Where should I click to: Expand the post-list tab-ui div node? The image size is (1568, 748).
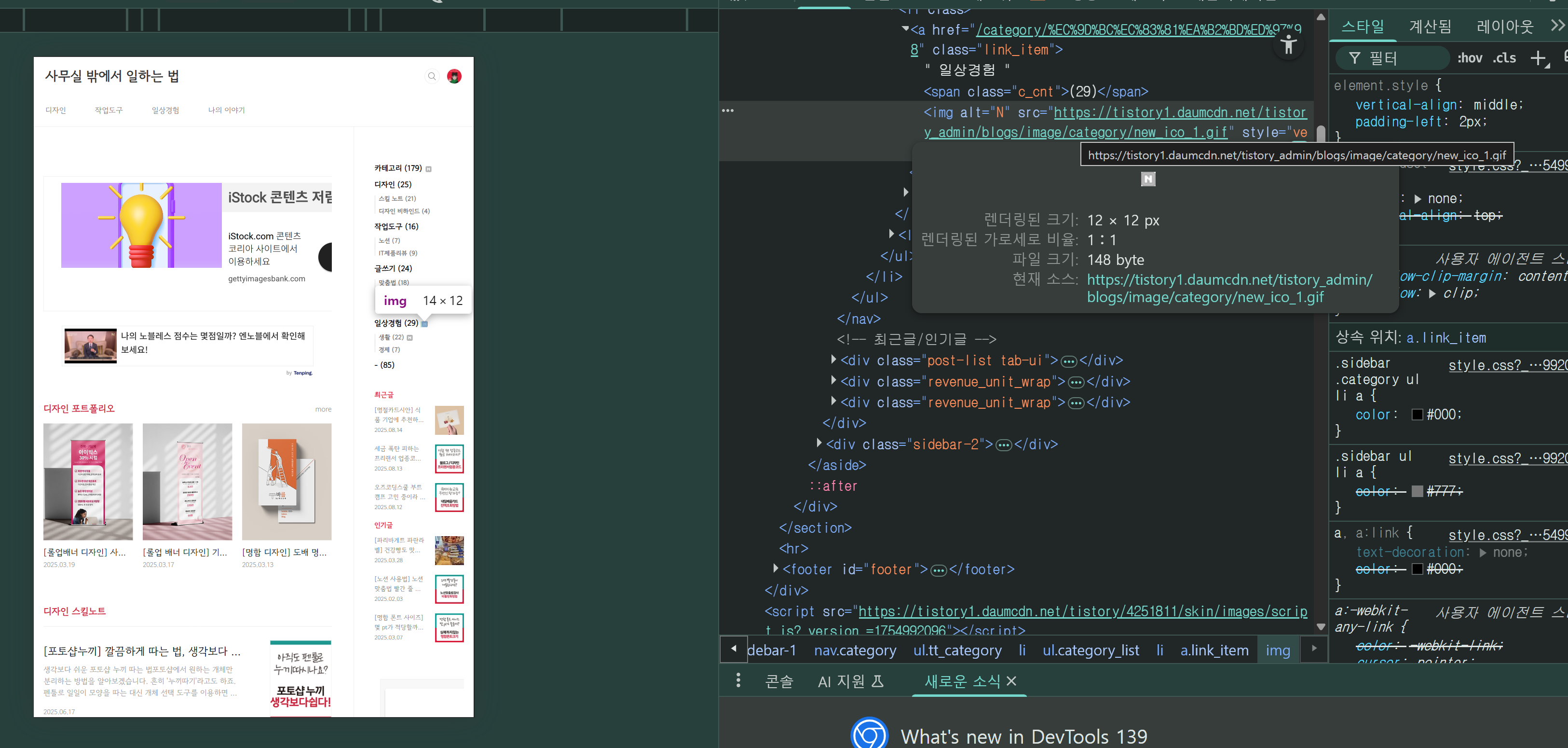(x=834, y=360)
